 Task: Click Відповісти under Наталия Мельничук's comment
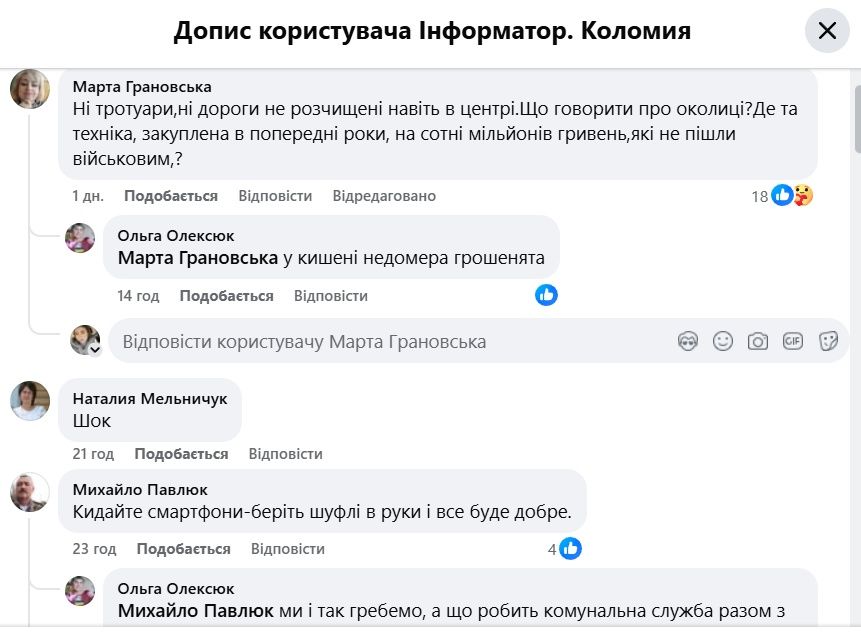[285, 453]
